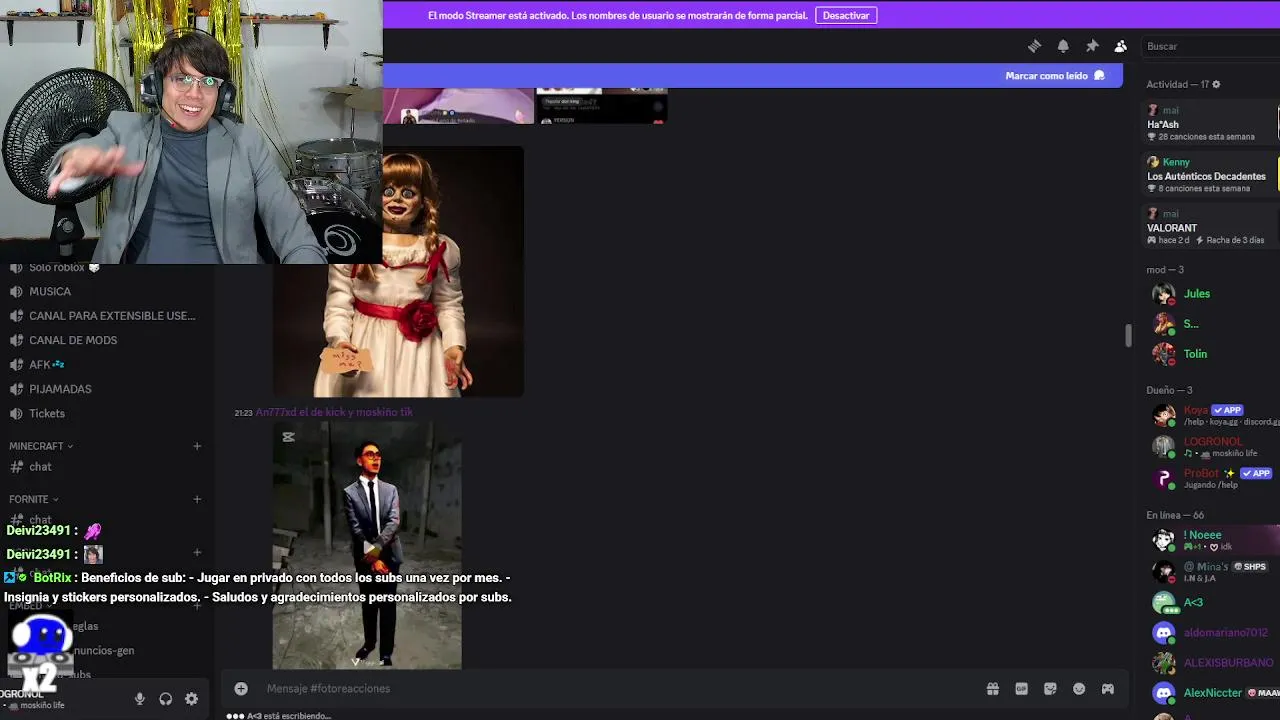Viewport: 1280px width, 720px height.
Task: Open notification settings bell icon
Action: [1063, 46]
